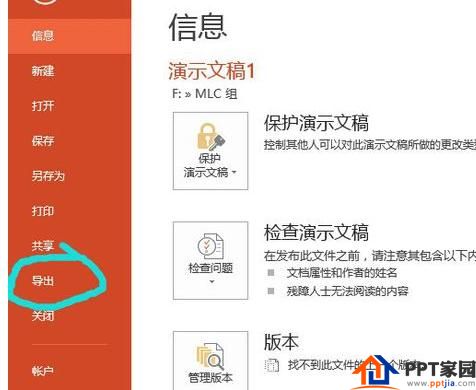The width and height of the screenshot is (476, 390).
Task: Click the file path F: » MLC 组
Action: click(204, 94)
